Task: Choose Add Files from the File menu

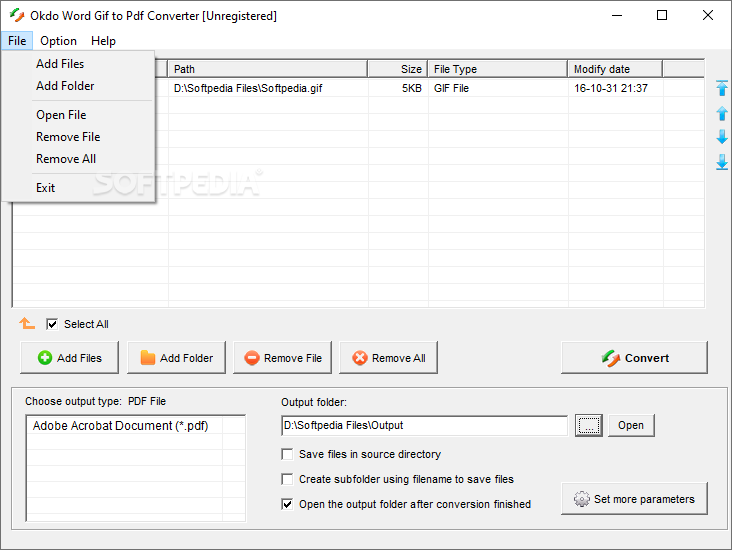Action: point(60,63)
